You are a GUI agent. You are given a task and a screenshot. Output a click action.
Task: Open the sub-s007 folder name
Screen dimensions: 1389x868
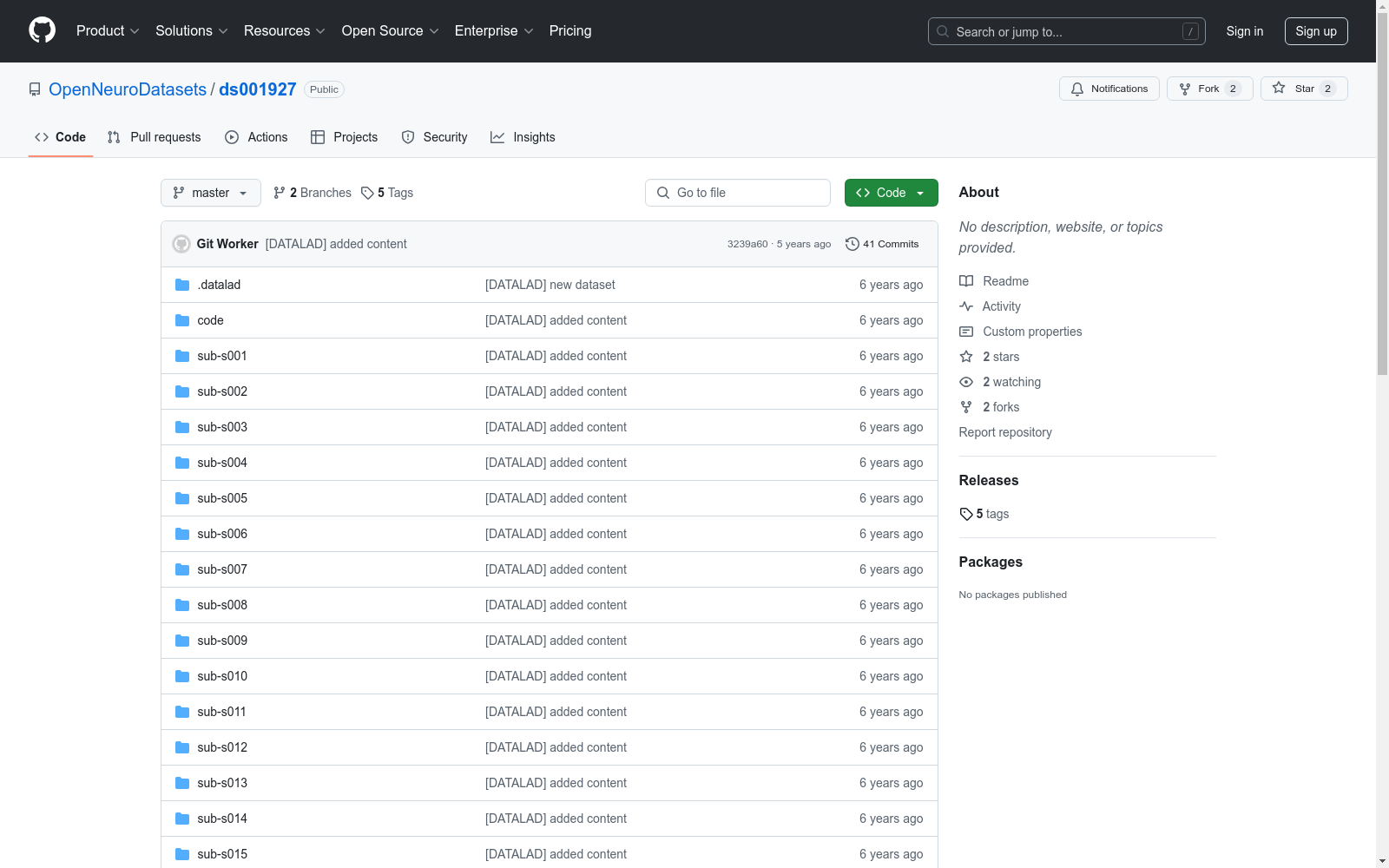tap(222, 569)
